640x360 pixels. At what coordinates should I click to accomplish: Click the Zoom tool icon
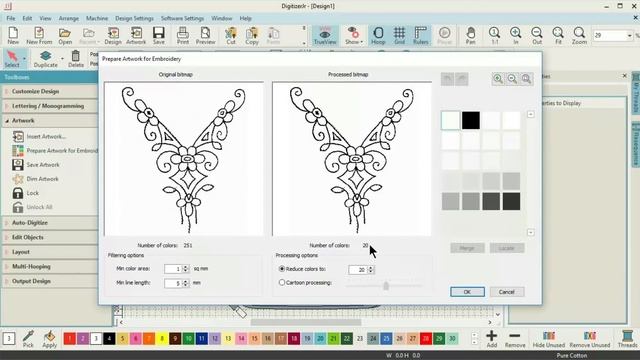579,35
